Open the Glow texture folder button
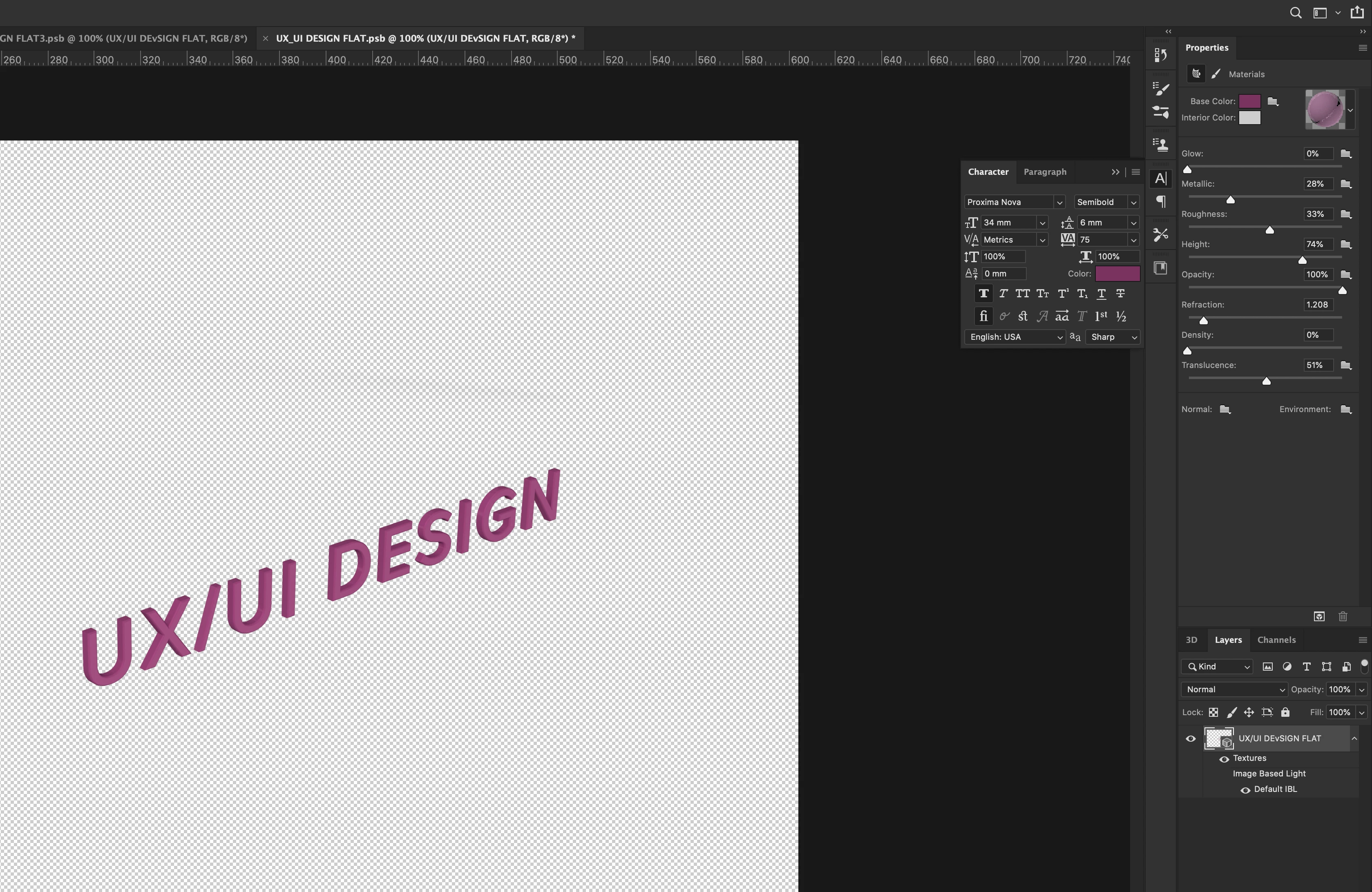Image resolution: width=1372 pixels, height=892 pixels. (x=1345, y=154)
